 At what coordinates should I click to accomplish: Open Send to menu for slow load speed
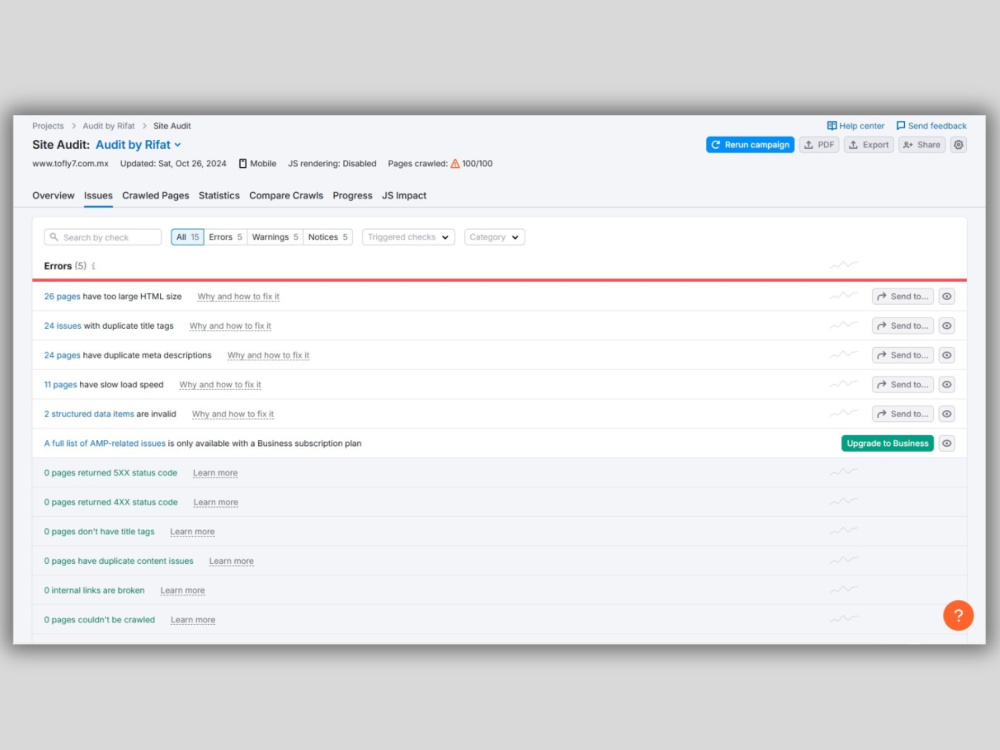(x=902, y=385)
